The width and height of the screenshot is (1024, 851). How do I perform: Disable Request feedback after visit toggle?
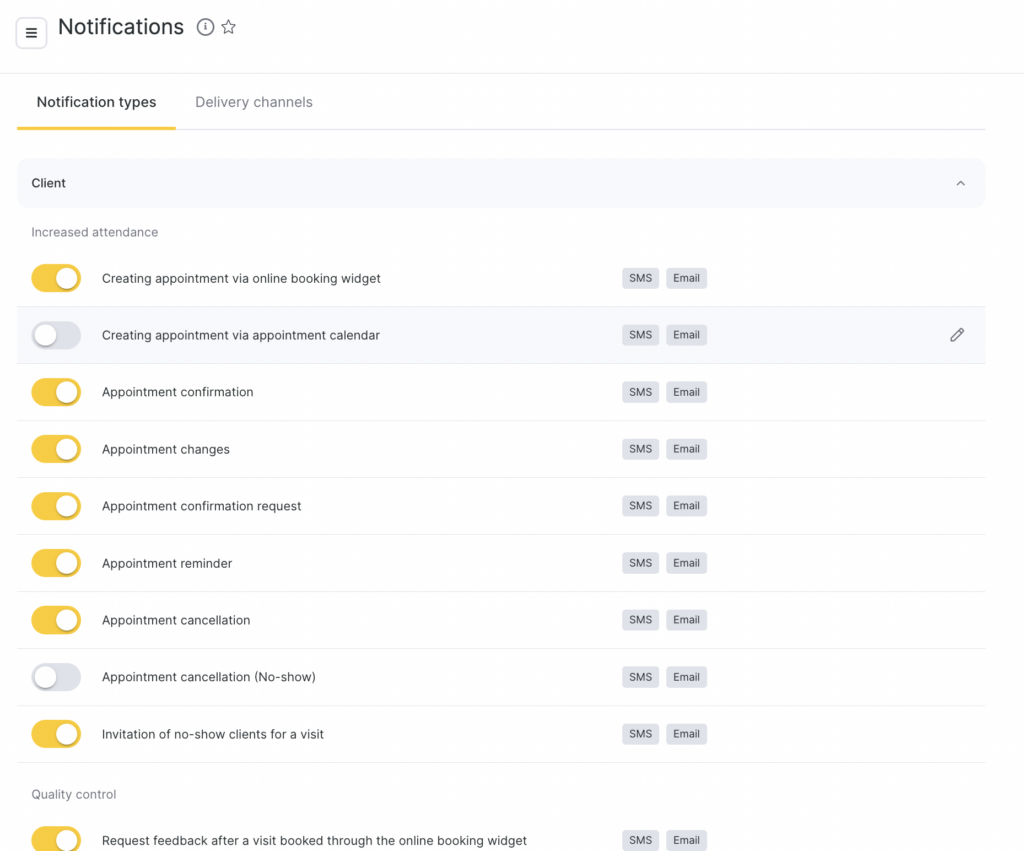(x=56, y=839)
